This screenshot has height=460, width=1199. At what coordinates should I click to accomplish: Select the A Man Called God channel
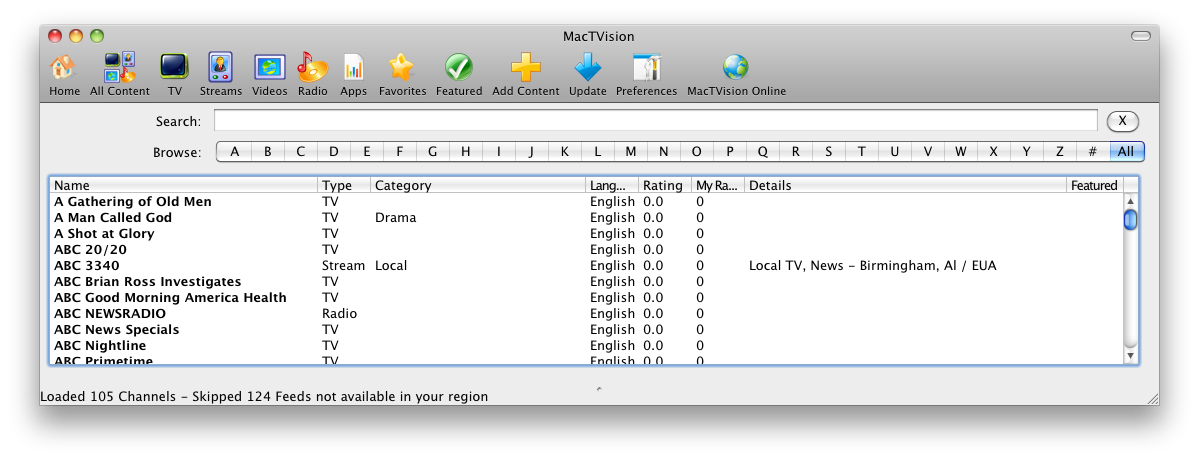(x=587, y=218)
